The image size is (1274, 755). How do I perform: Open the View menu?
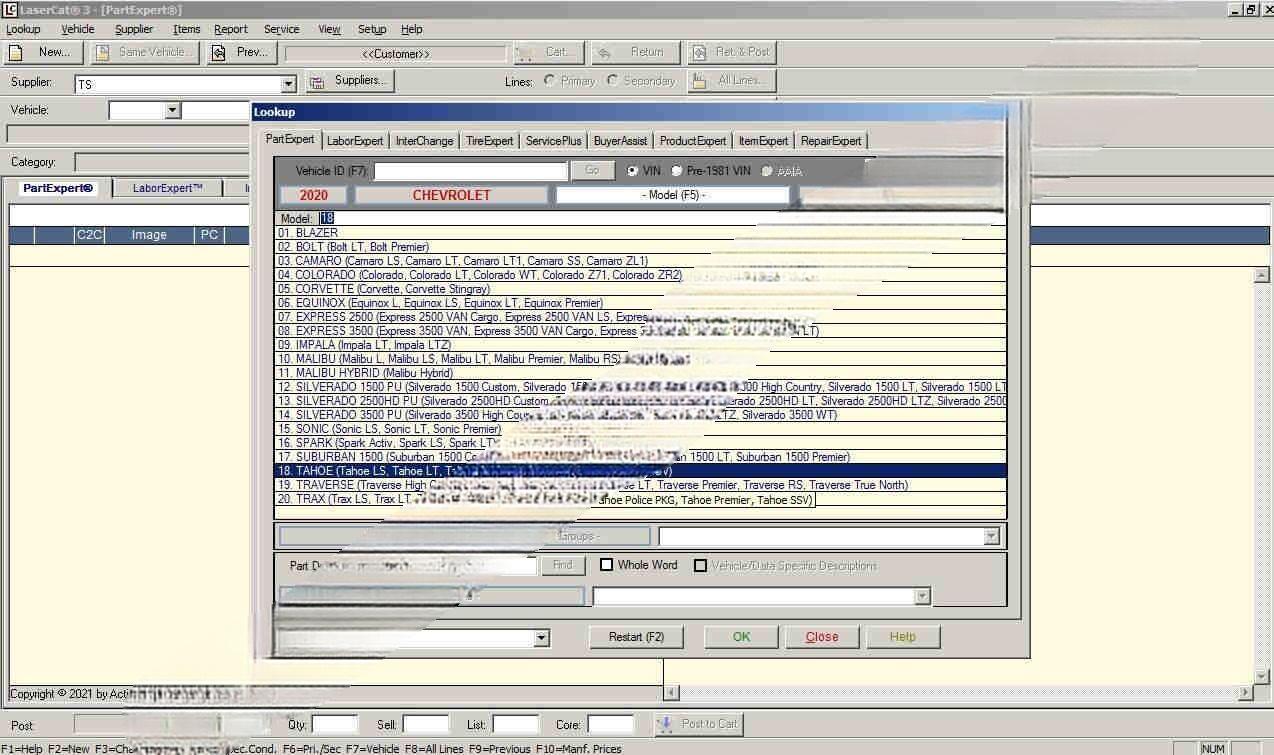329,29
